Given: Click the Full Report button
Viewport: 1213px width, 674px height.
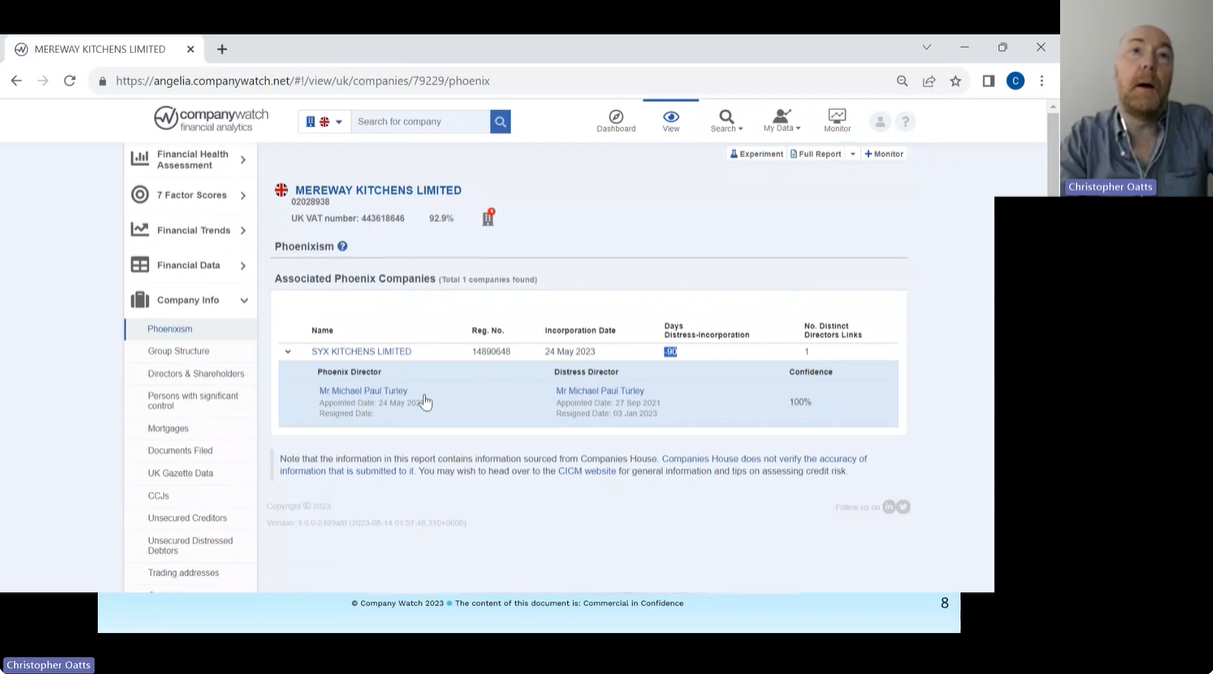Looking at the screenshot, I should coord(816,154).
